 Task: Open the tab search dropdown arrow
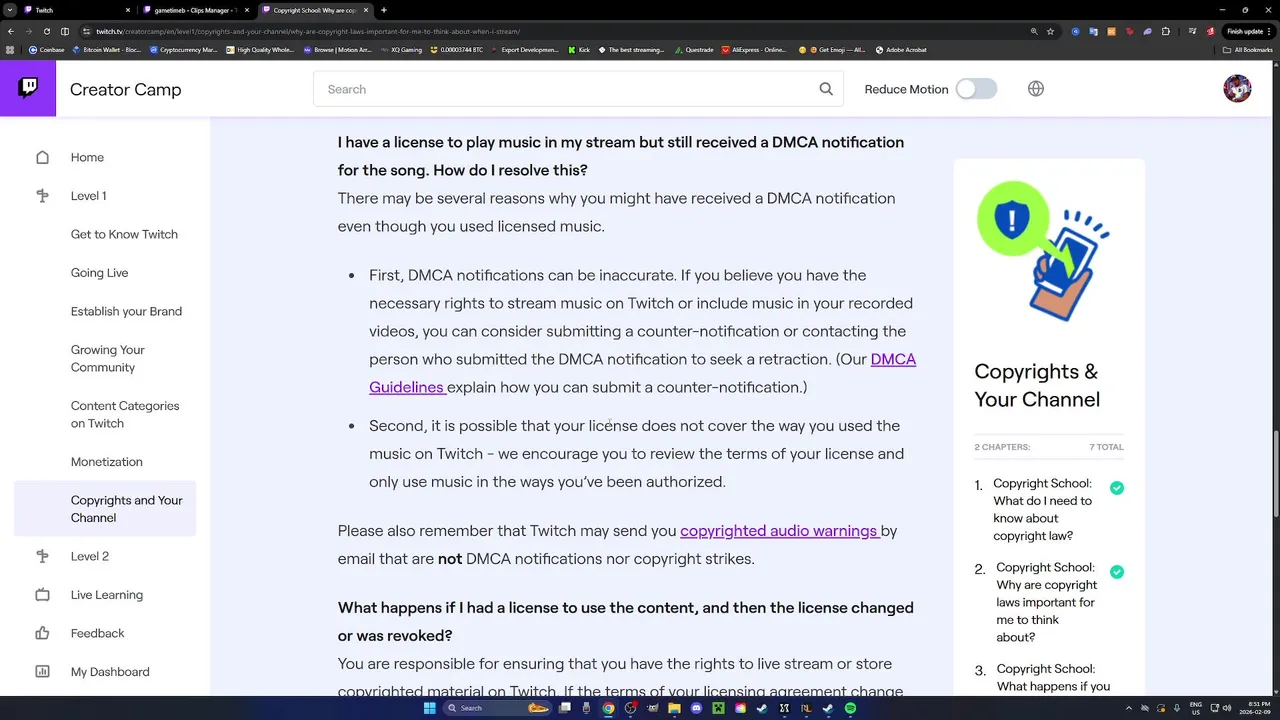click(9, 10)
